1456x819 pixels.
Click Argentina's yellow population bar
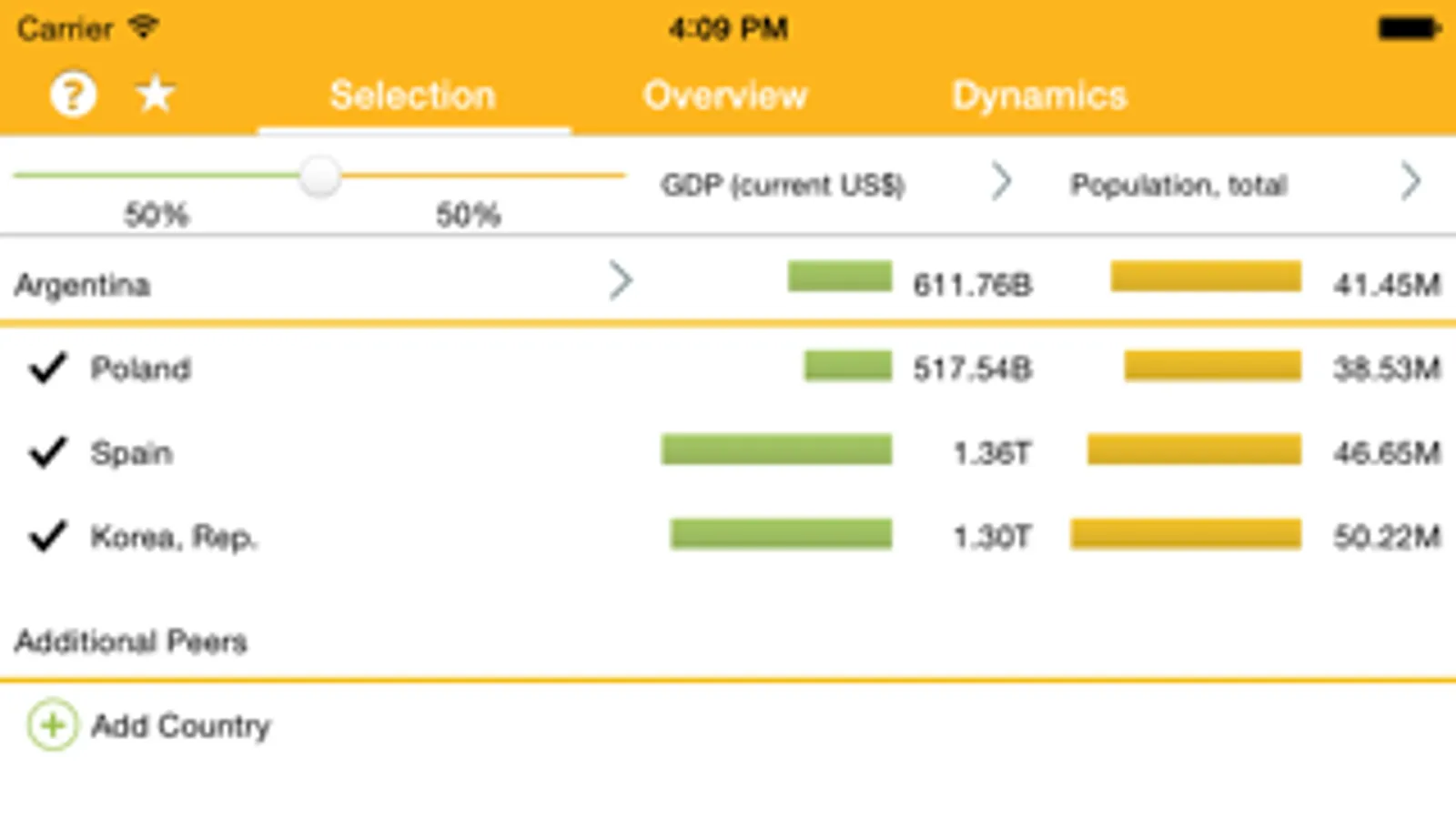(x=1206, y=277)
